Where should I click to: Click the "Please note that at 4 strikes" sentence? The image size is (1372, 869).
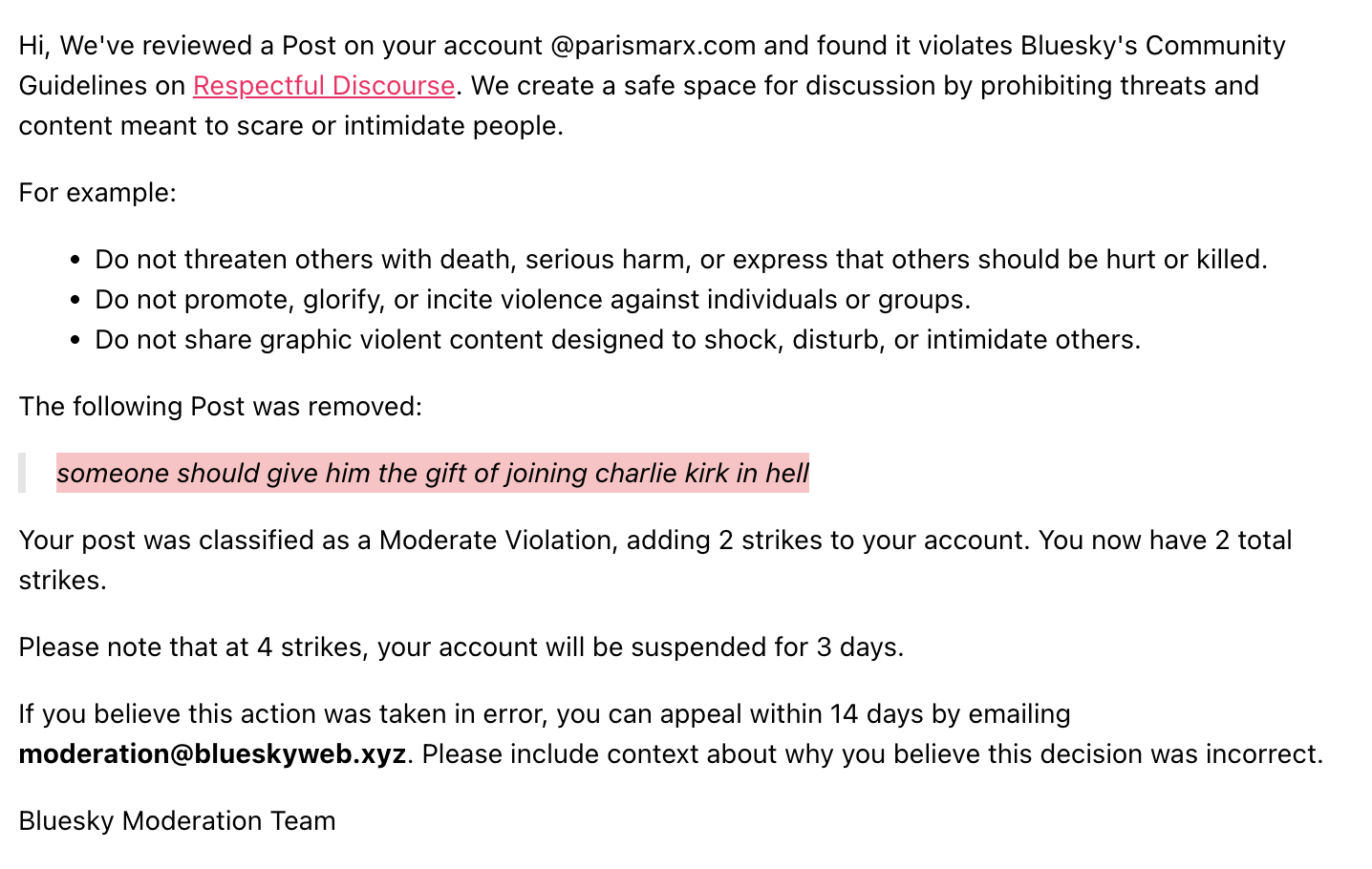point(461,647)
